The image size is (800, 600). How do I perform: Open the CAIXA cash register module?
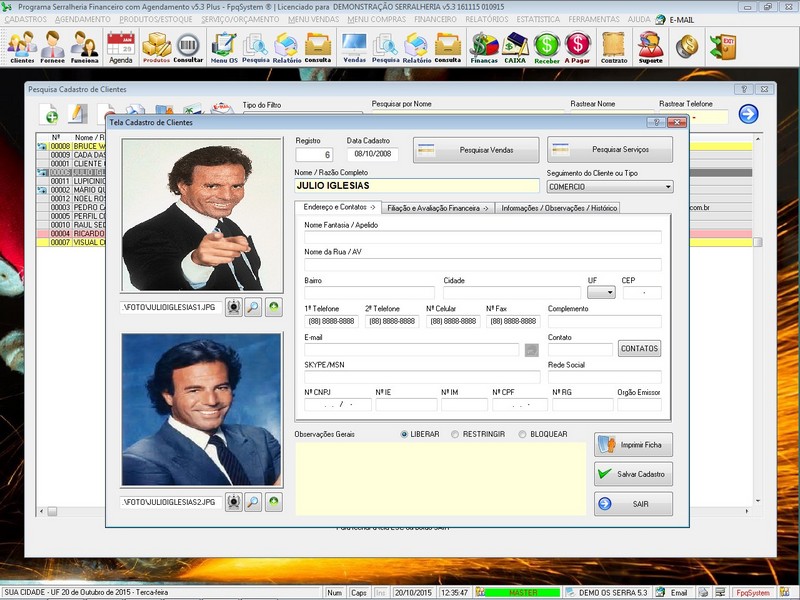pos(514,45)
